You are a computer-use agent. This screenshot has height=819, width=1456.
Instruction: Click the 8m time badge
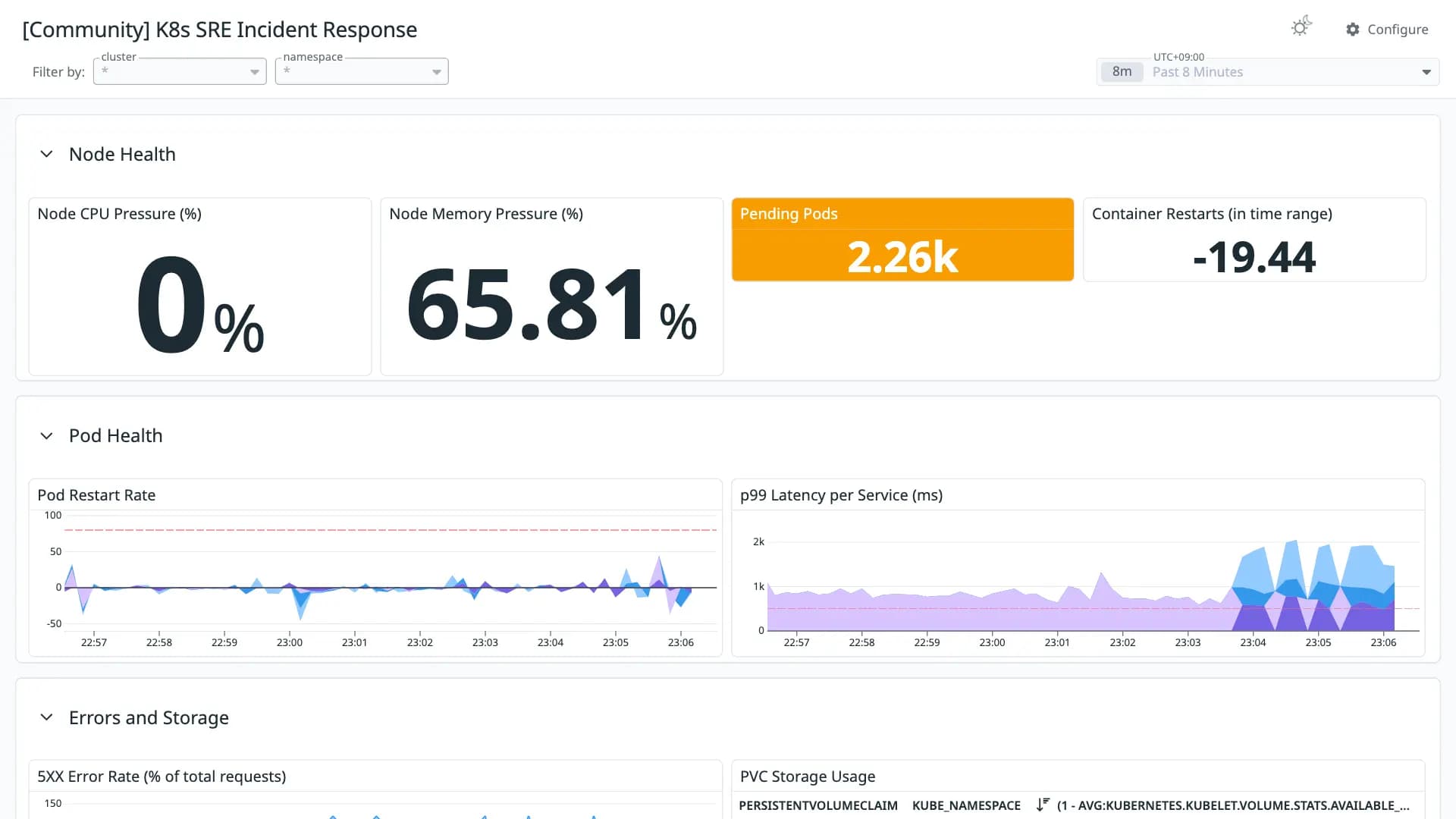point(1122,72)
